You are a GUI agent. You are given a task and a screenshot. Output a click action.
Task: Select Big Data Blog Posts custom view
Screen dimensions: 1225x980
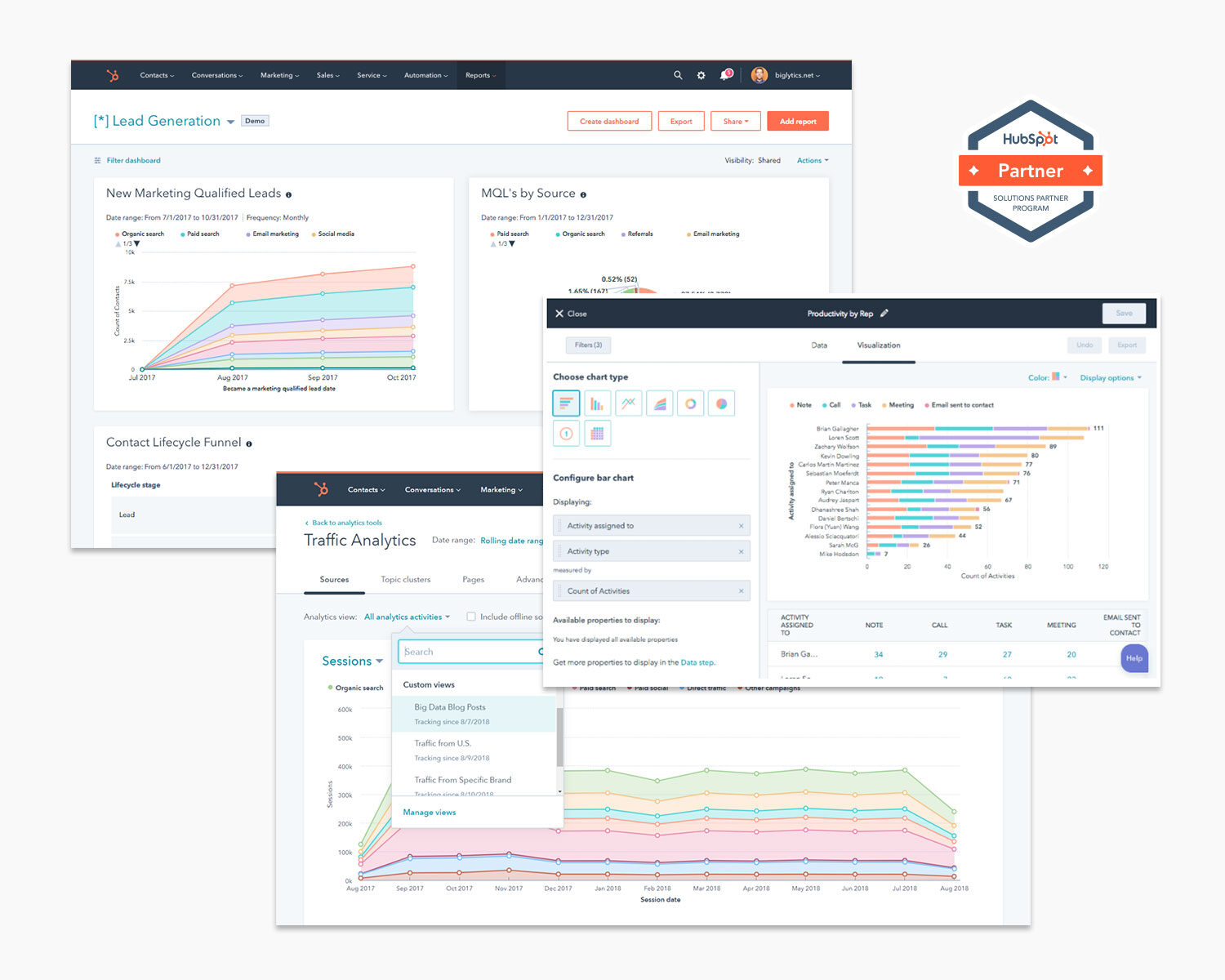tap(474, 714)
